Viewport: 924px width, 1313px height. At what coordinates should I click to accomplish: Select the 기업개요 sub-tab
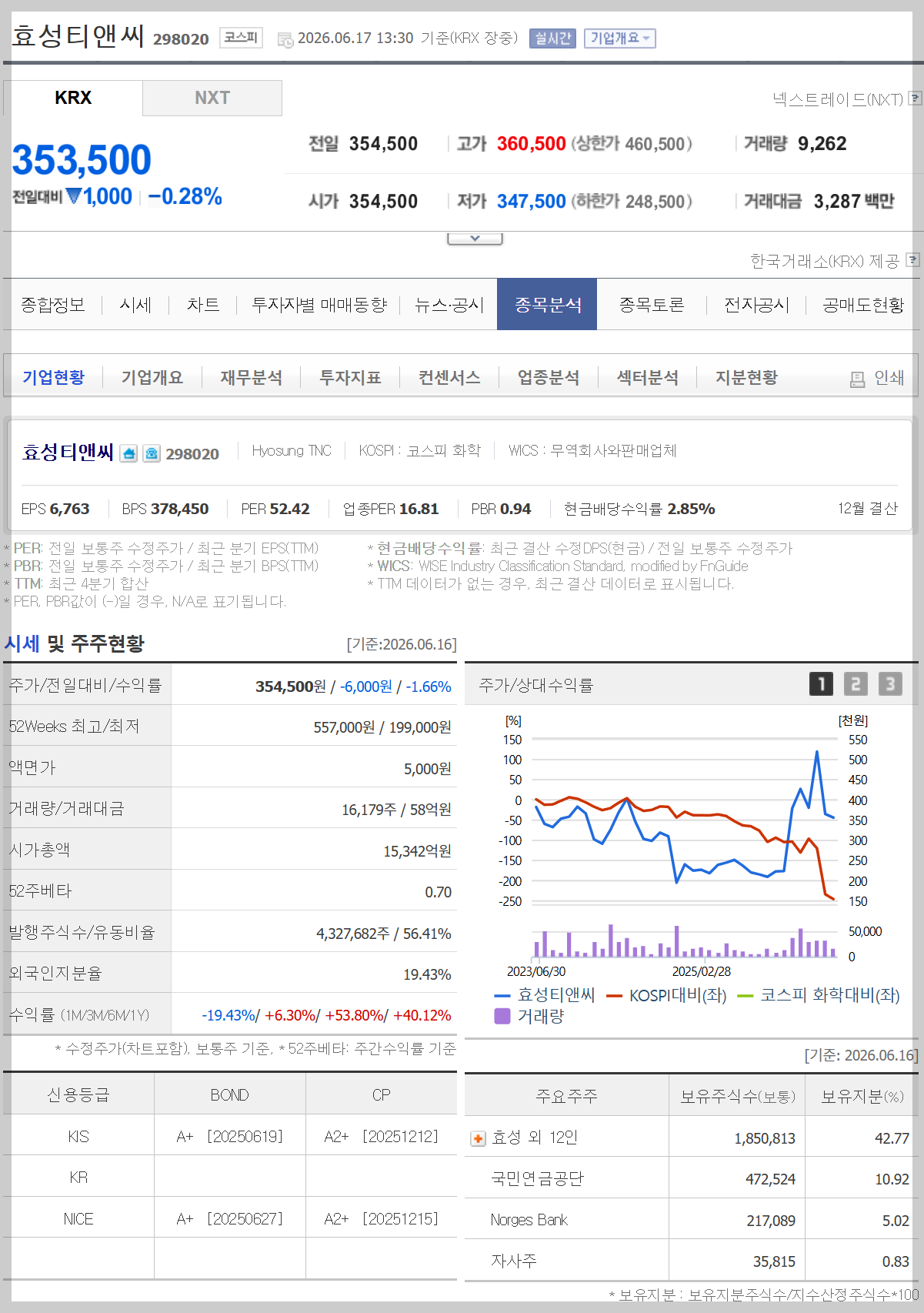point(152,377)
